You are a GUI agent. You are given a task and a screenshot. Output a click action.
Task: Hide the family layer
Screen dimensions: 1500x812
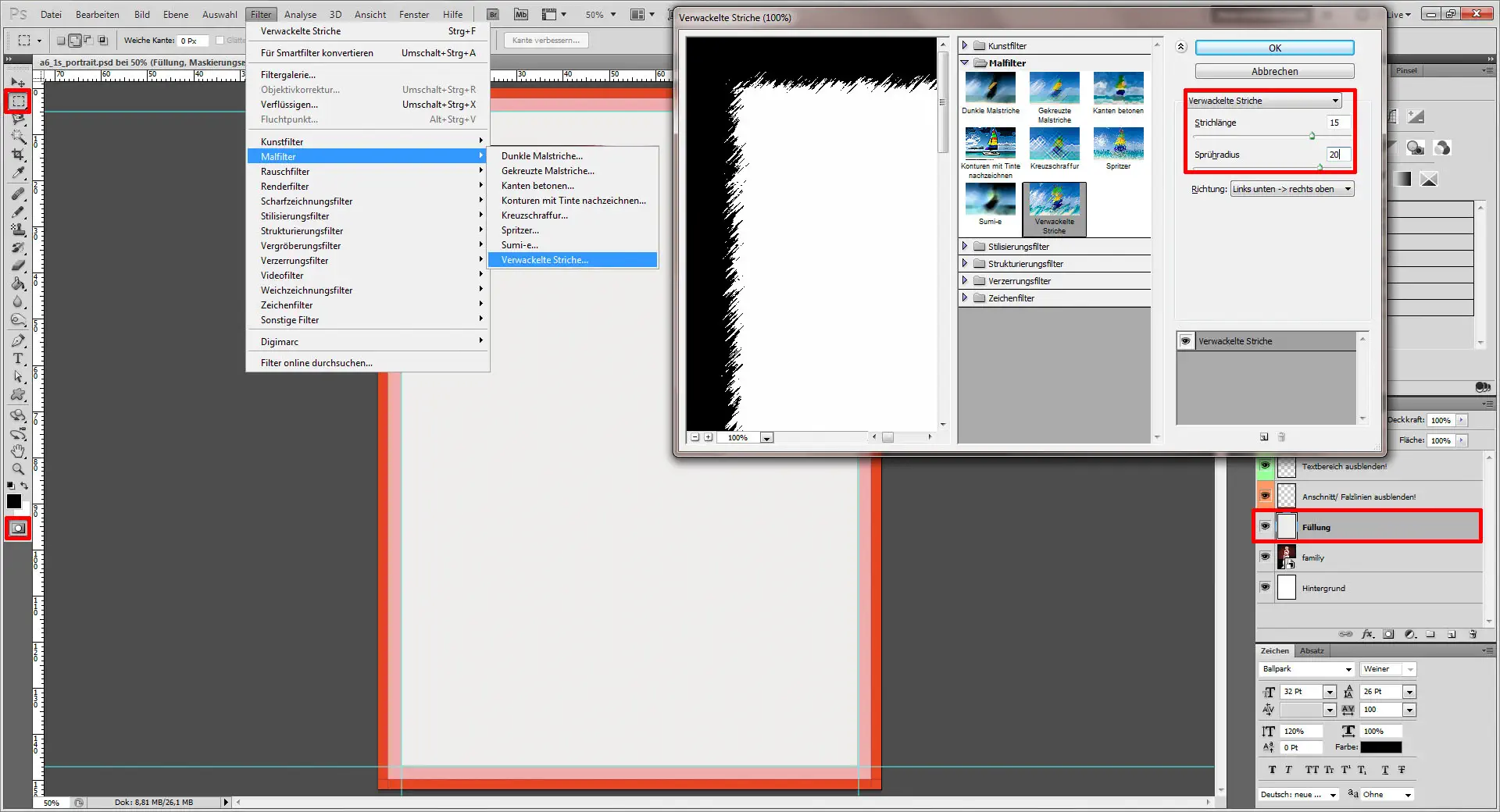1266,557
